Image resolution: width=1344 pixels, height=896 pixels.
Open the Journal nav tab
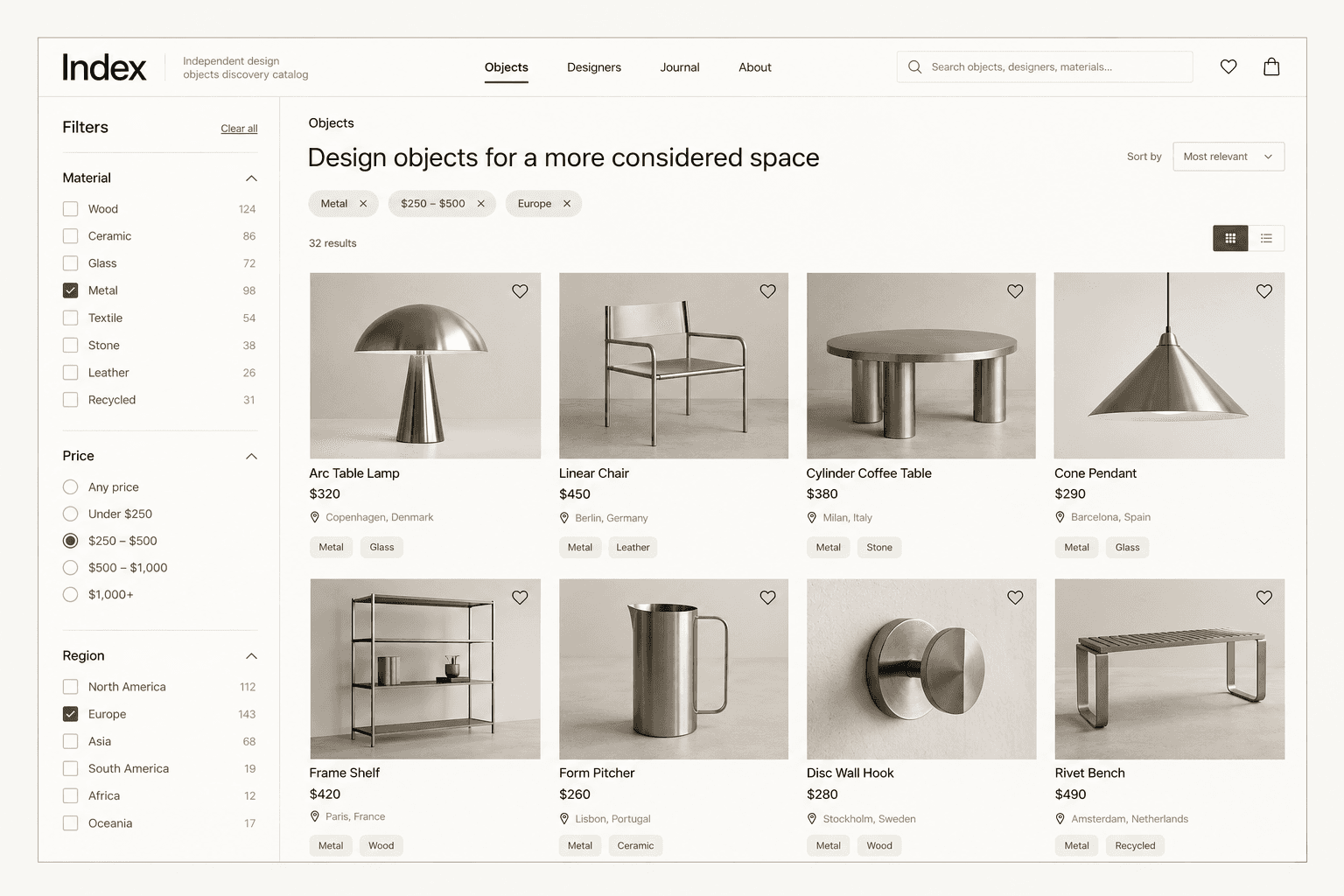pyautogui.click(x=680, y=67)
